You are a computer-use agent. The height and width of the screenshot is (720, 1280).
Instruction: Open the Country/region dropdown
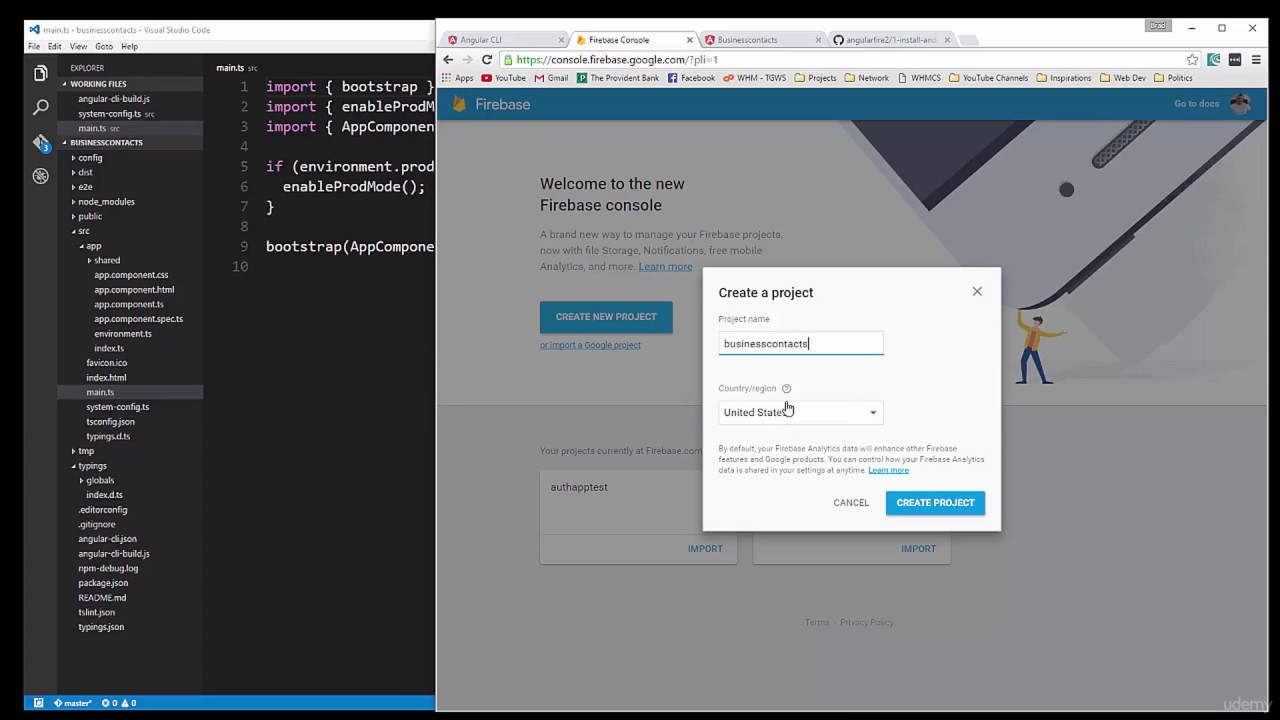point(800,412)
